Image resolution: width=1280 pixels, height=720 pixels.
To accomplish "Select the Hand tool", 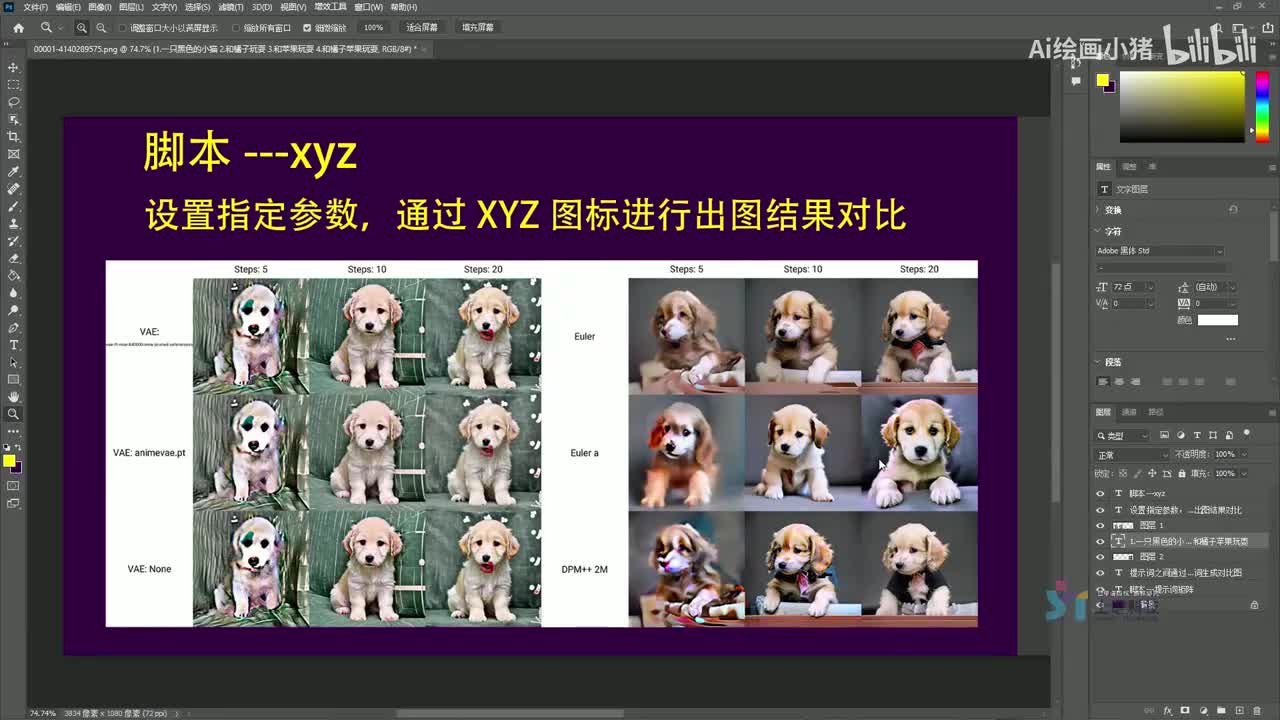I will [x=14, y=397].
